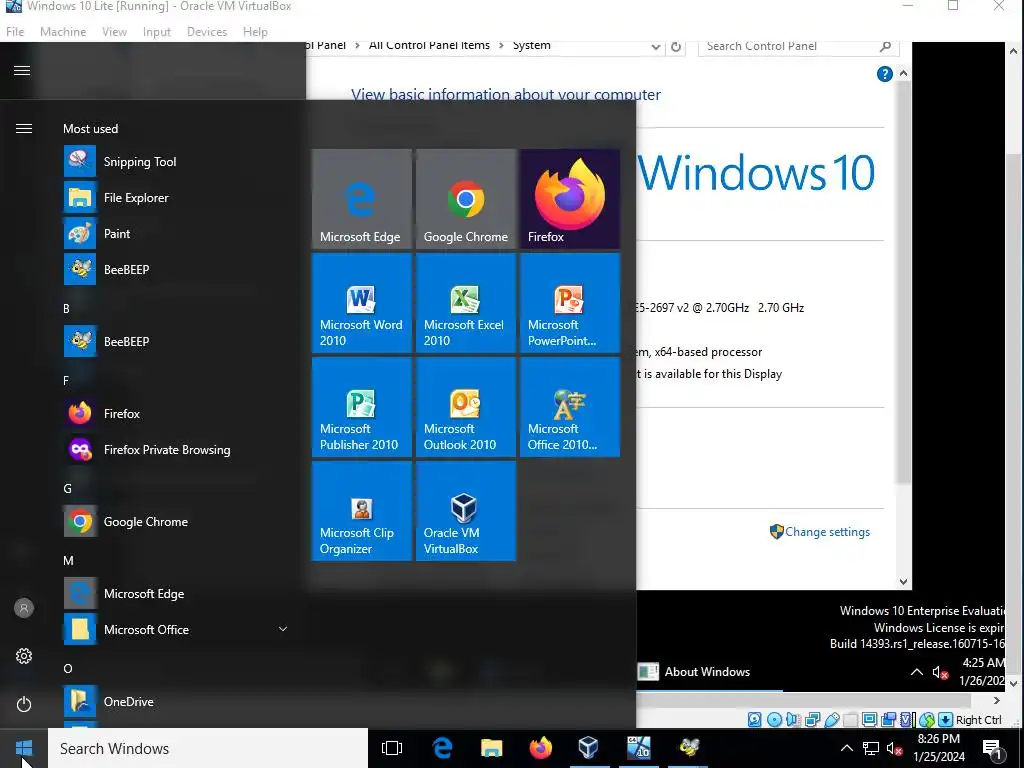This screenshot has height=768, width=1024.
Task: Click the VirtualBox horizontal scrollbar right arrow
Action: click(x=997, y=700)
